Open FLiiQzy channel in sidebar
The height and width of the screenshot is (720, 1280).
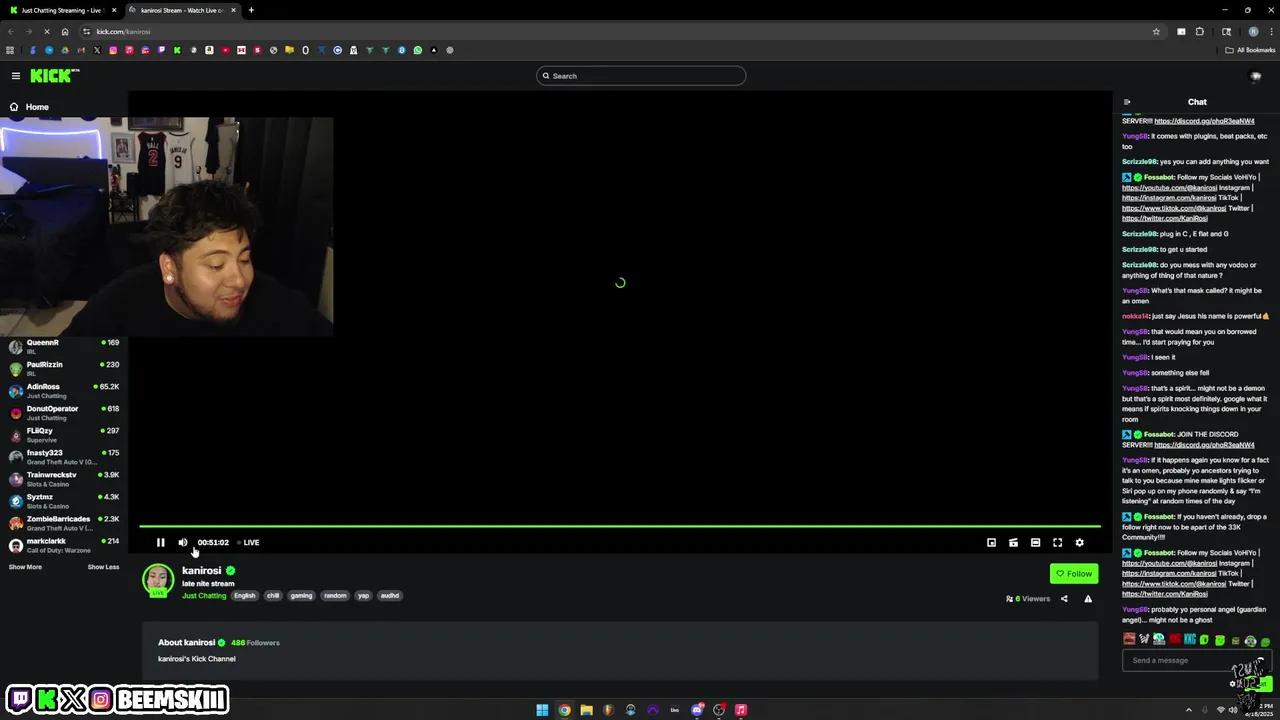[x=64, y=435]
